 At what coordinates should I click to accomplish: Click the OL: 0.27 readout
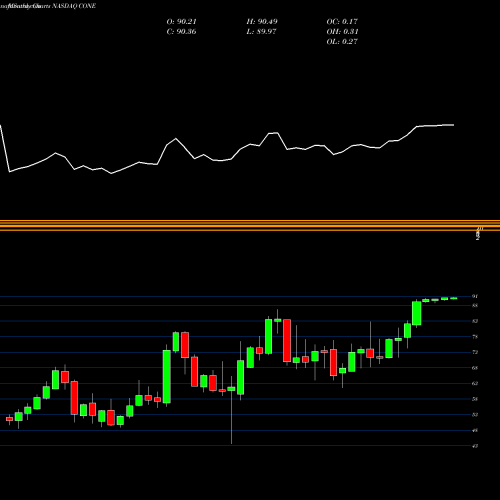click(342, 42)
